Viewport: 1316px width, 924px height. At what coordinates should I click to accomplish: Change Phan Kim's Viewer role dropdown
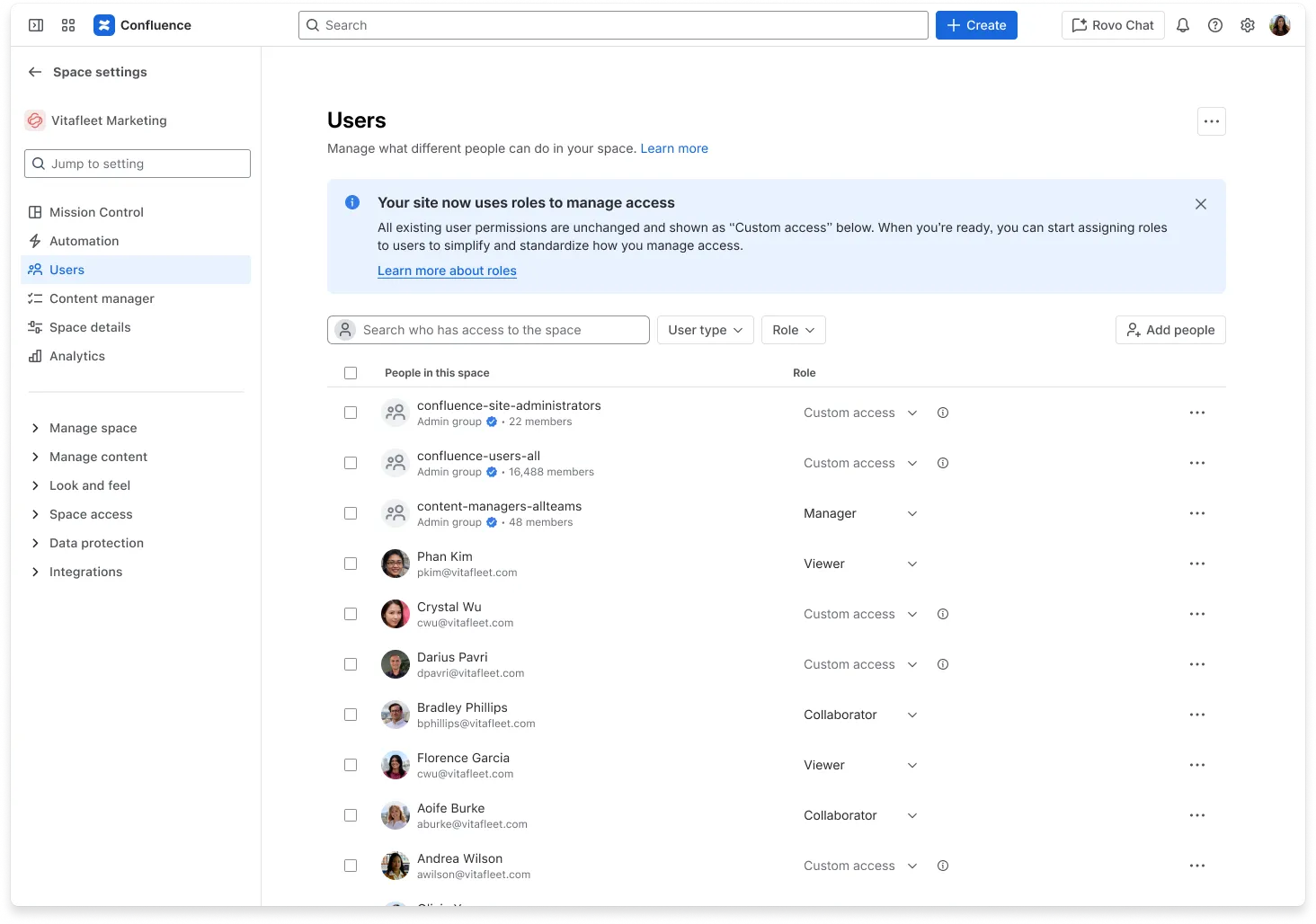click(860, 564)
